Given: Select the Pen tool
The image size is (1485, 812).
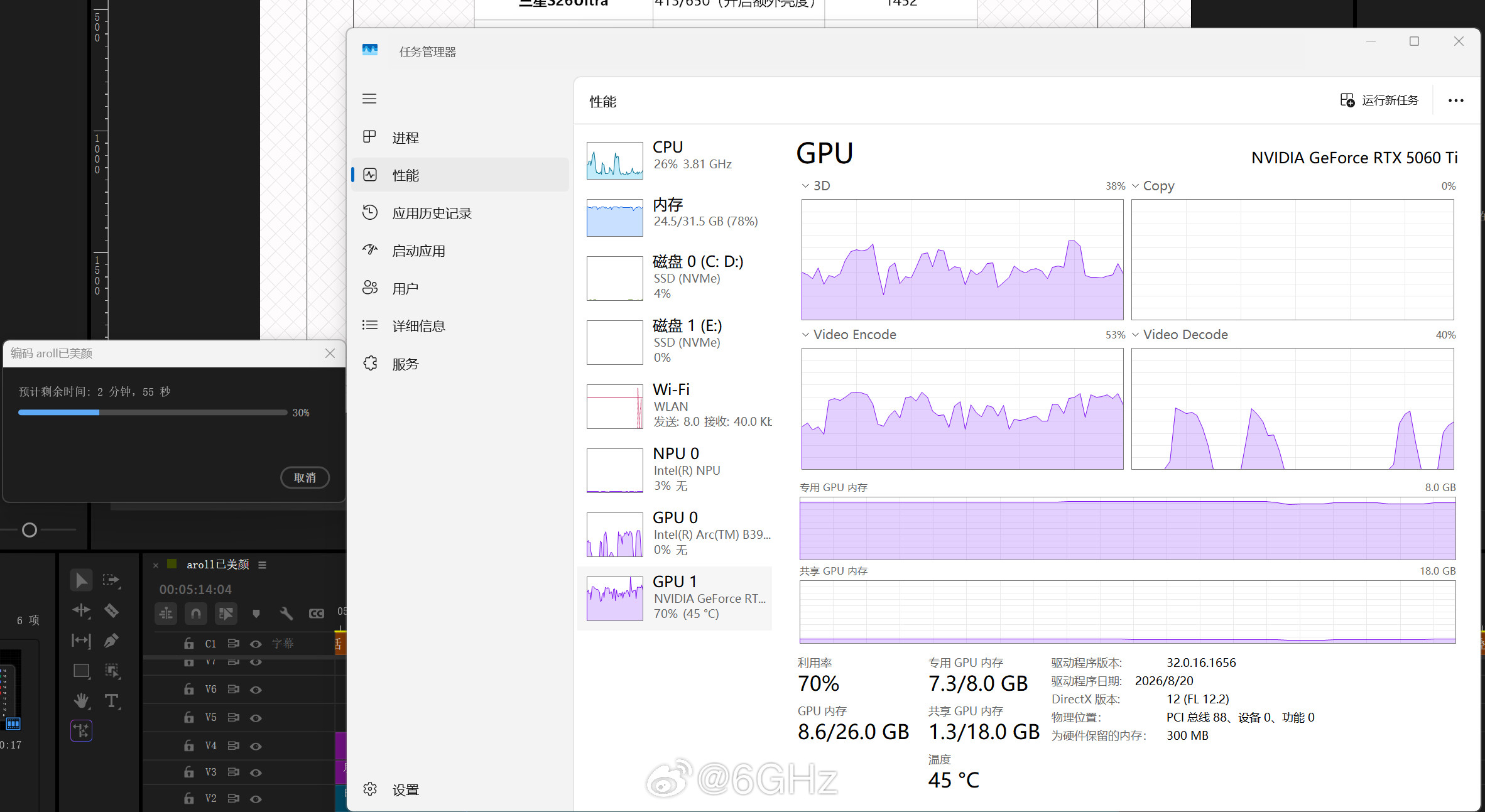Looking at the screenshot, I should point(112,641).
